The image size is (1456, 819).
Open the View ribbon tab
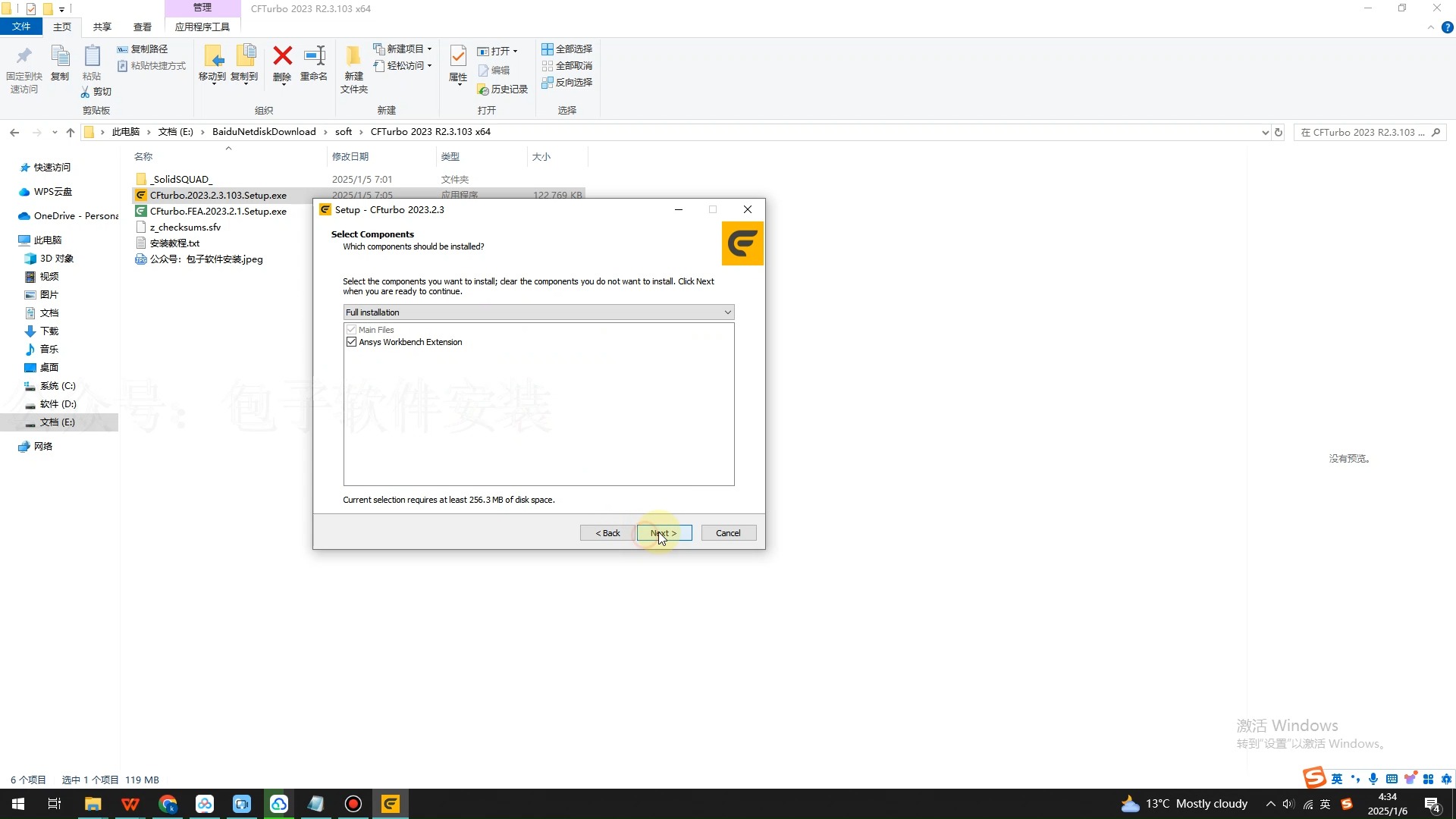[143, 27]
